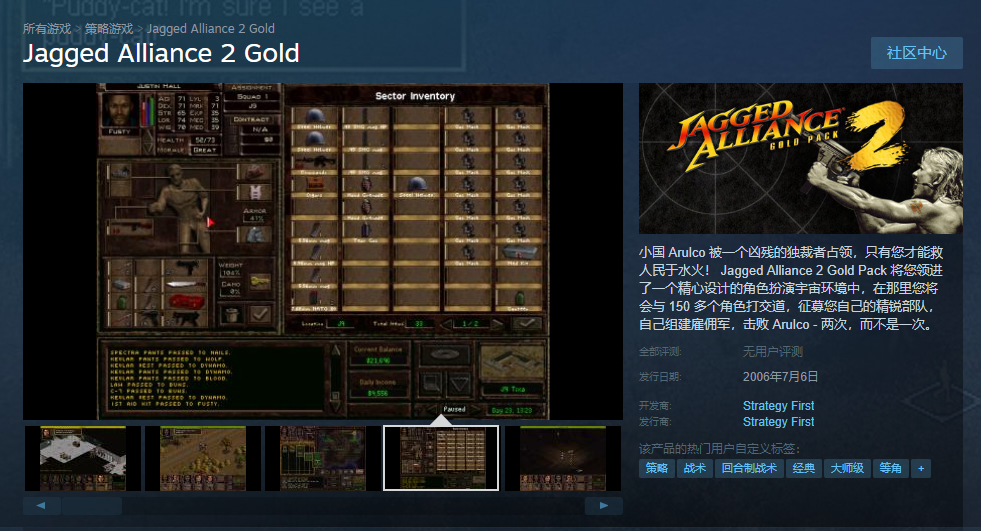This screenshot has height=531, width=981.
Task: Open the Strategy First publisher link
Action: (x=778, y=422)
